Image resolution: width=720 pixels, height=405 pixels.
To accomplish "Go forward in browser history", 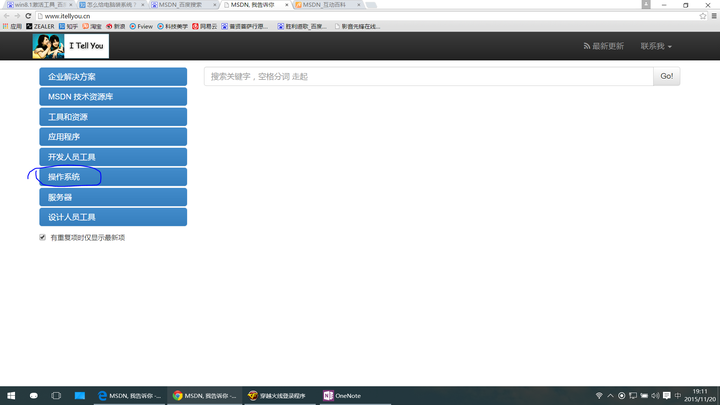I will pyautogui.click(x=17, y=16).
